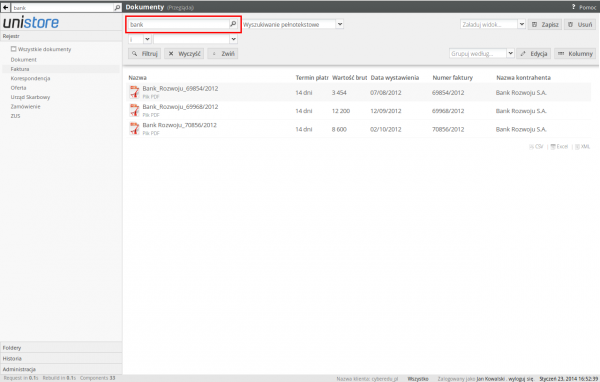The width and height of the screenshot is (600, 382).
Task: Click the Wyczyść button
Action: pyautogui.click(x=184, y=54)
